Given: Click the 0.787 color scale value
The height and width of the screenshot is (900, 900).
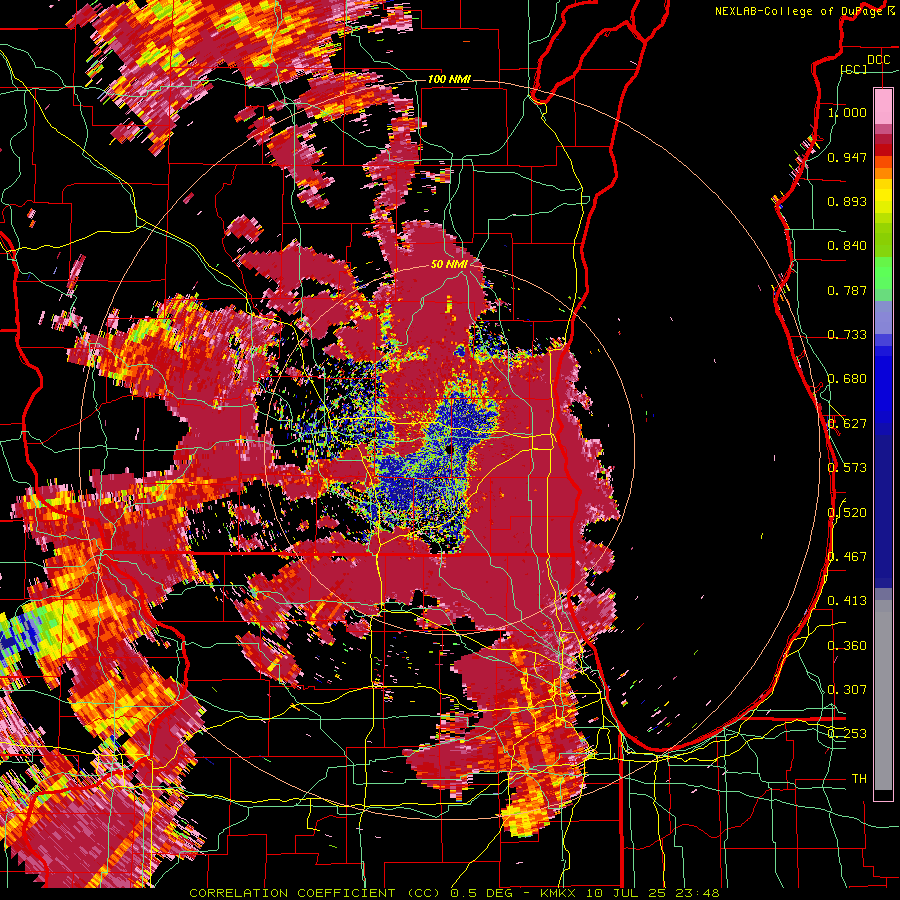Looking at the screenshot, I should click(847, 290).
